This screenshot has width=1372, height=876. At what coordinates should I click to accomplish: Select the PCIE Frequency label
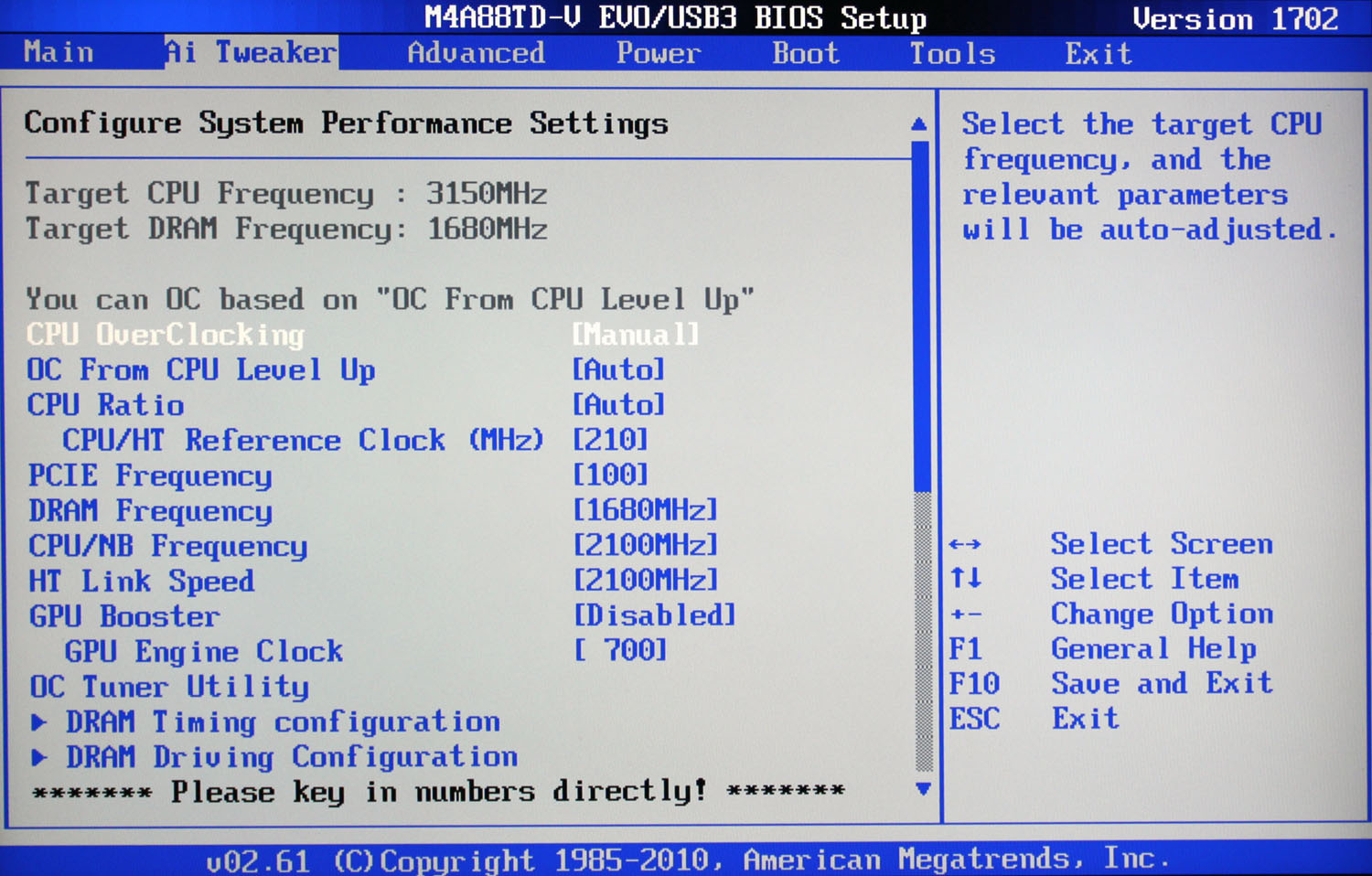[150, 475]
